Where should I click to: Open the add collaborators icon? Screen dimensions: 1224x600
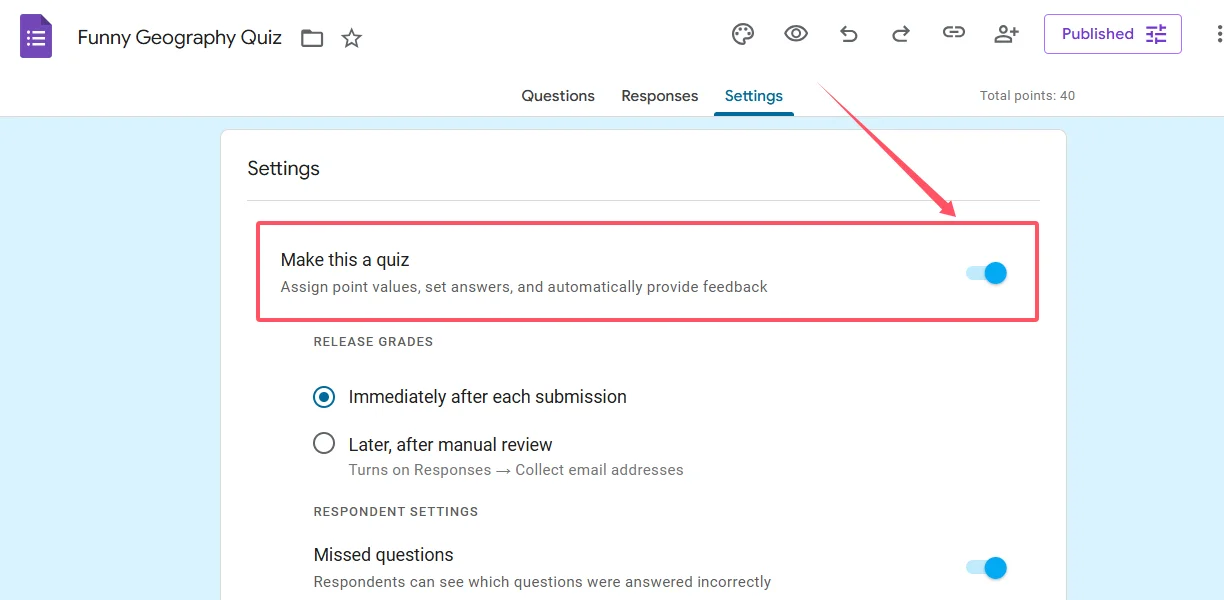click(1006, 34)
